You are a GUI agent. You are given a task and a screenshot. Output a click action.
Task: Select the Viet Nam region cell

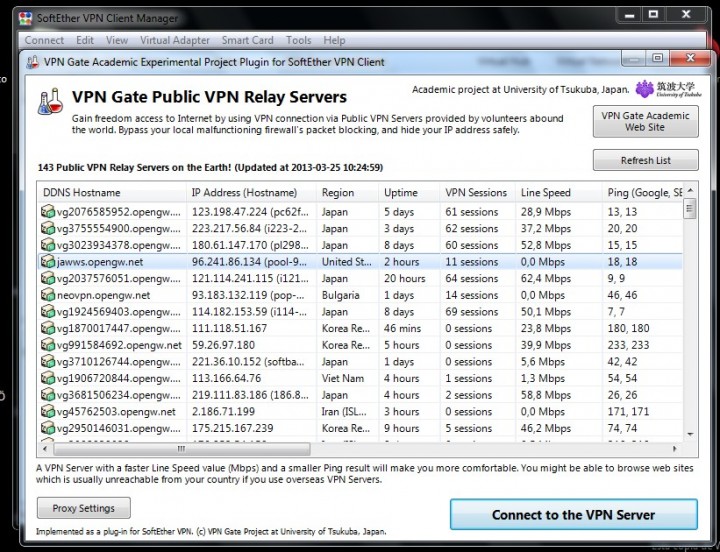click(343, 378)
